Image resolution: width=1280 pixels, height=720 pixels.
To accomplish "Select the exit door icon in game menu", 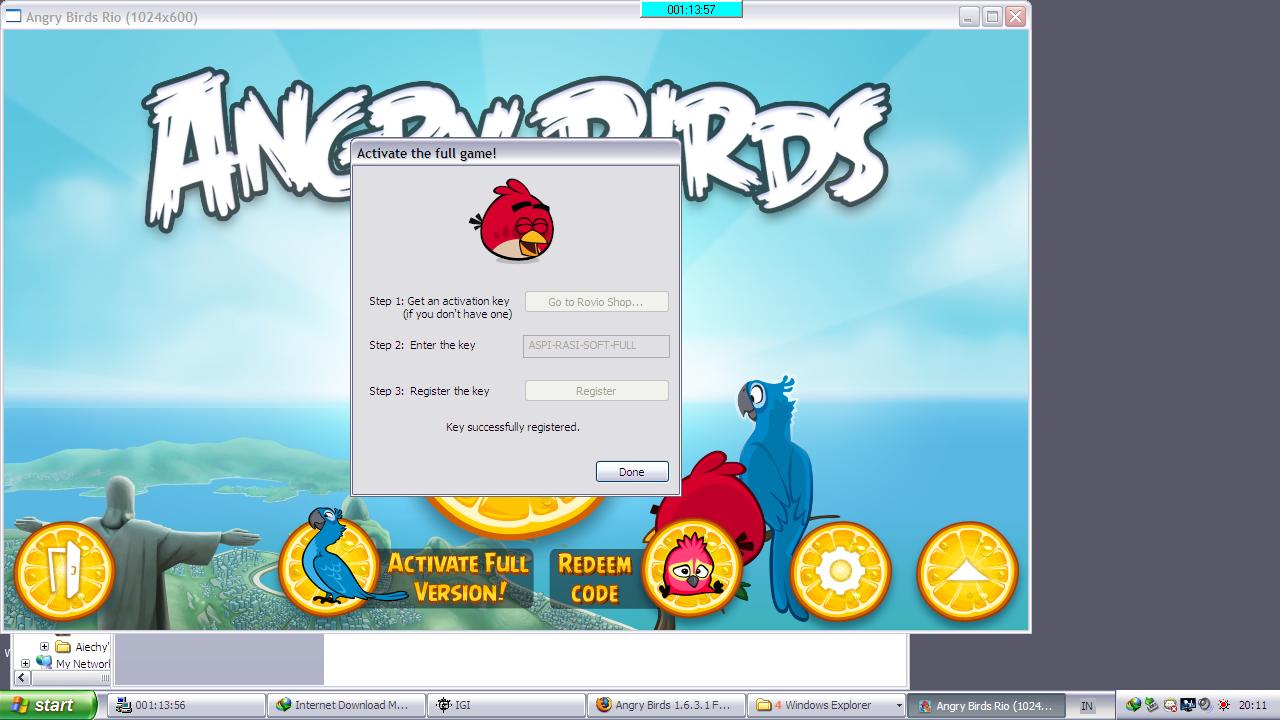I will pyautogui.click(x=63, y=571).
